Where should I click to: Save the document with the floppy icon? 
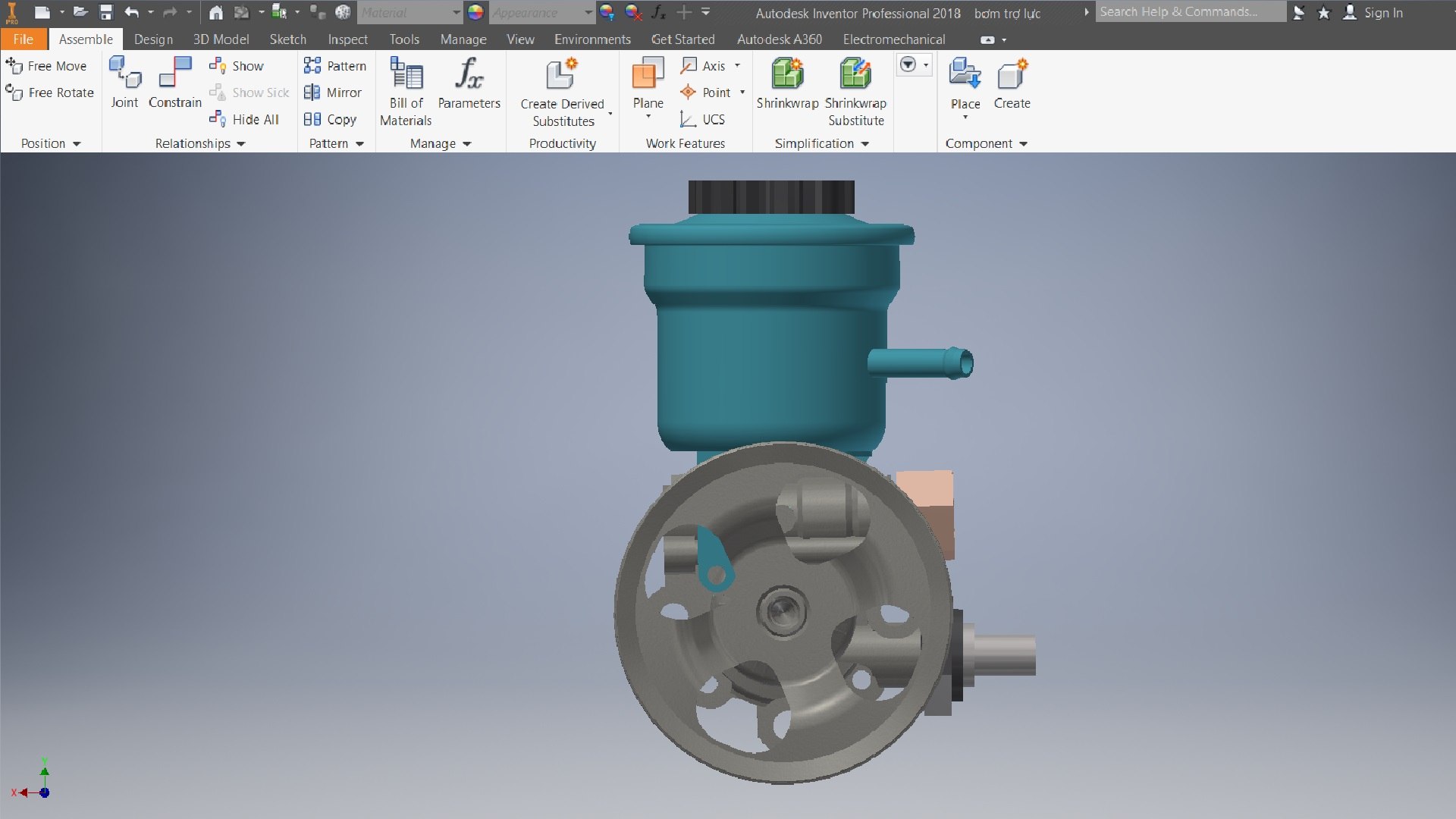[x=106, y=12]
